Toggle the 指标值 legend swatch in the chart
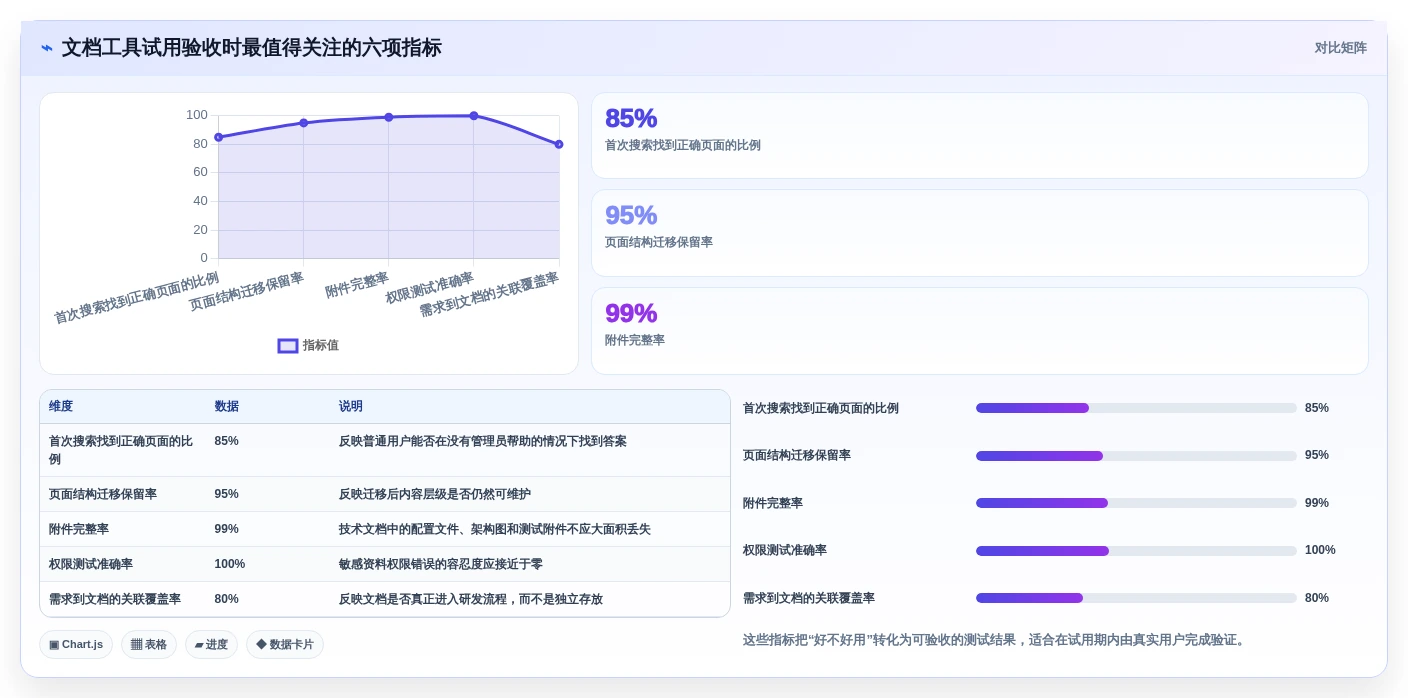 288,346
